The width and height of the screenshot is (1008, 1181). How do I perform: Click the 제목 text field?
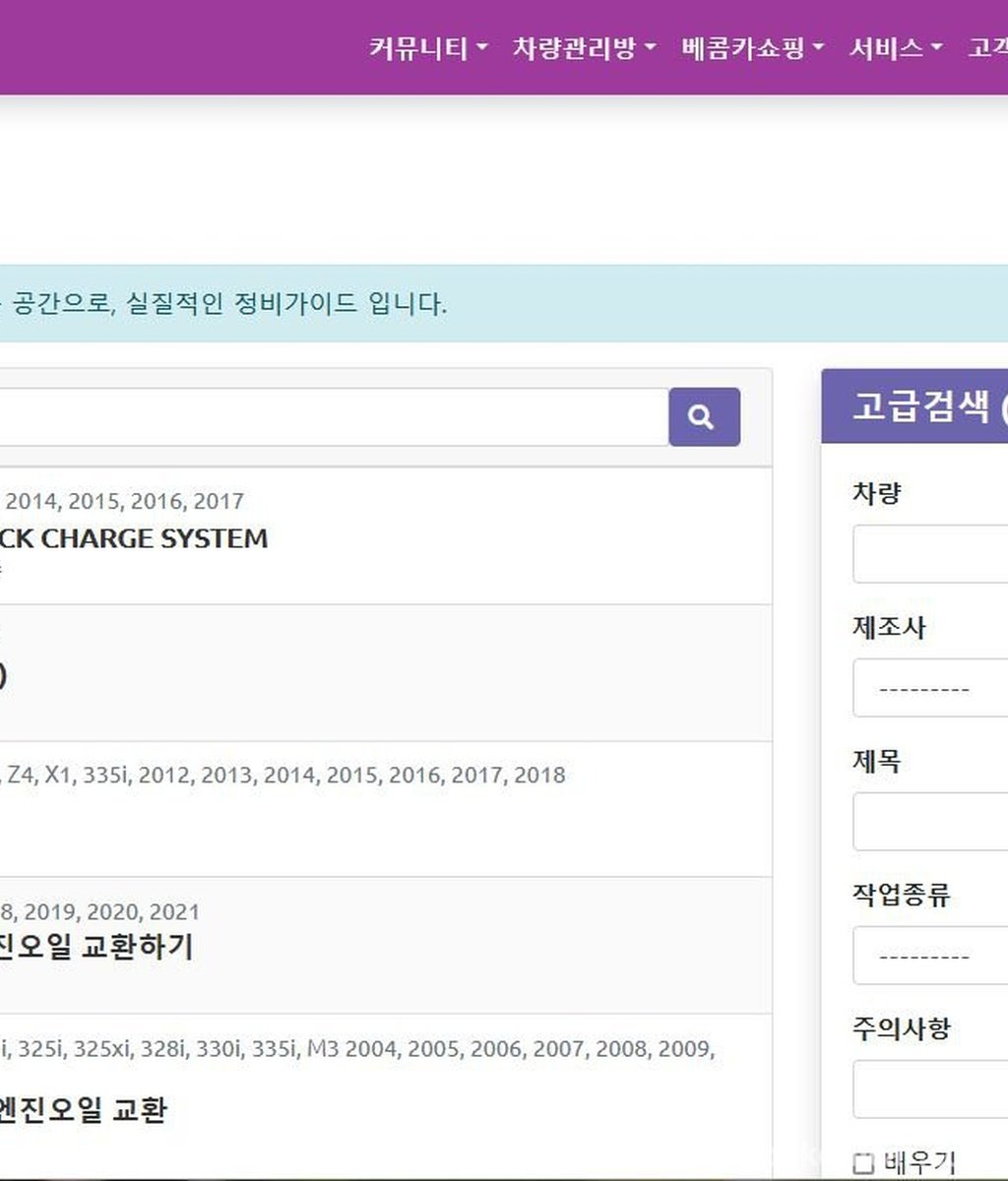click(x=930, y=822)
